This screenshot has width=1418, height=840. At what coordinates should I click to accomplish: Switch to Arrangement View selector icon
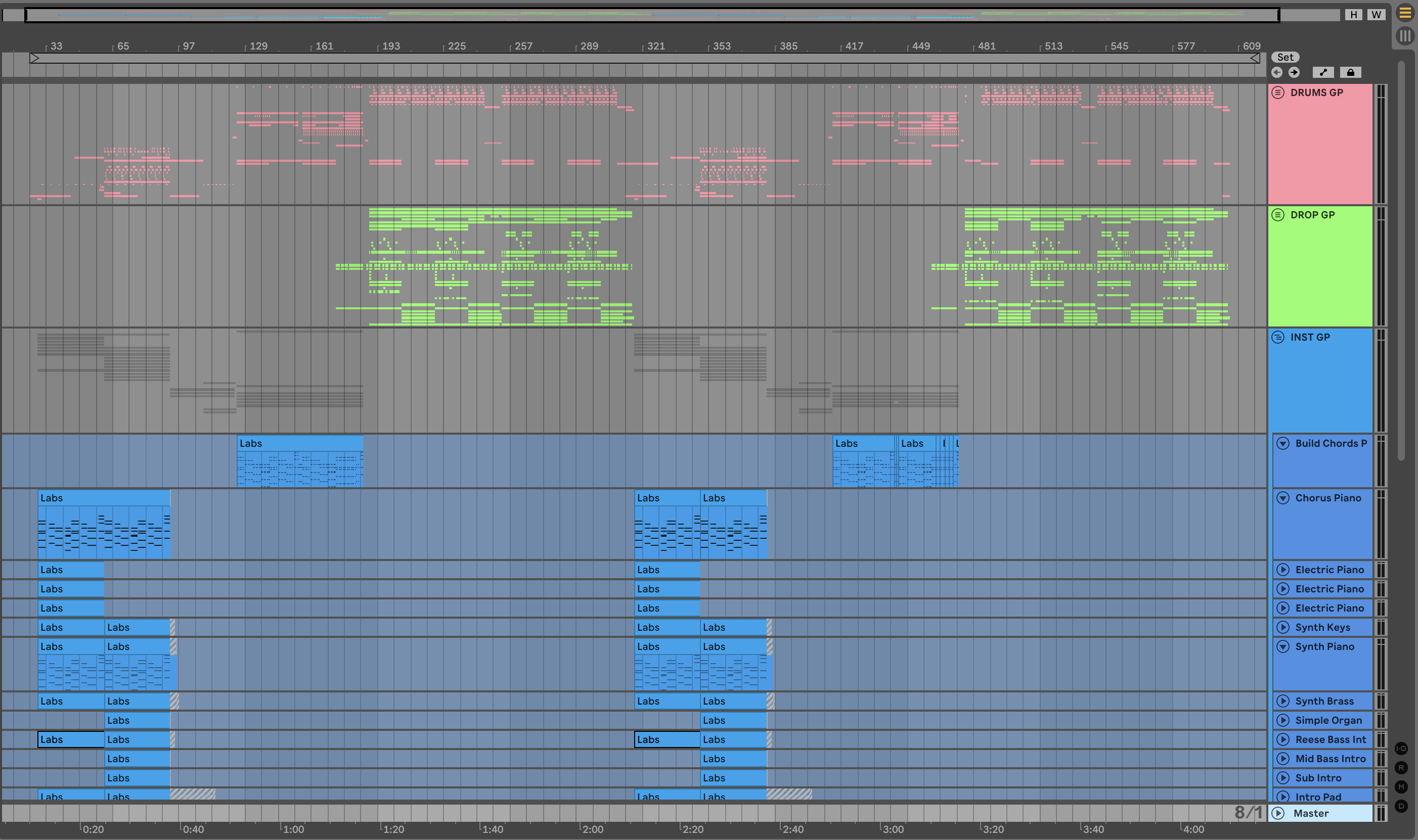[x=1405, y=13]
